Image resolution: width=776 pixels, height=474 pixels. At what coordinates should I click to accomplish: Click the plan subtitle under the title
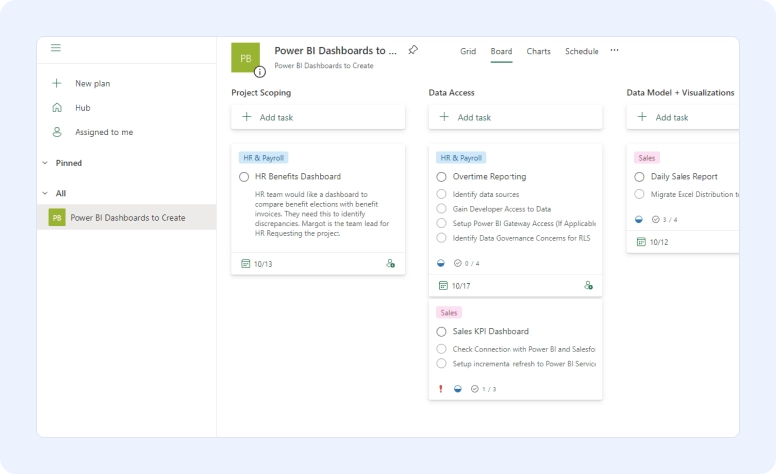pyautogui.click(x=324, y=65)
